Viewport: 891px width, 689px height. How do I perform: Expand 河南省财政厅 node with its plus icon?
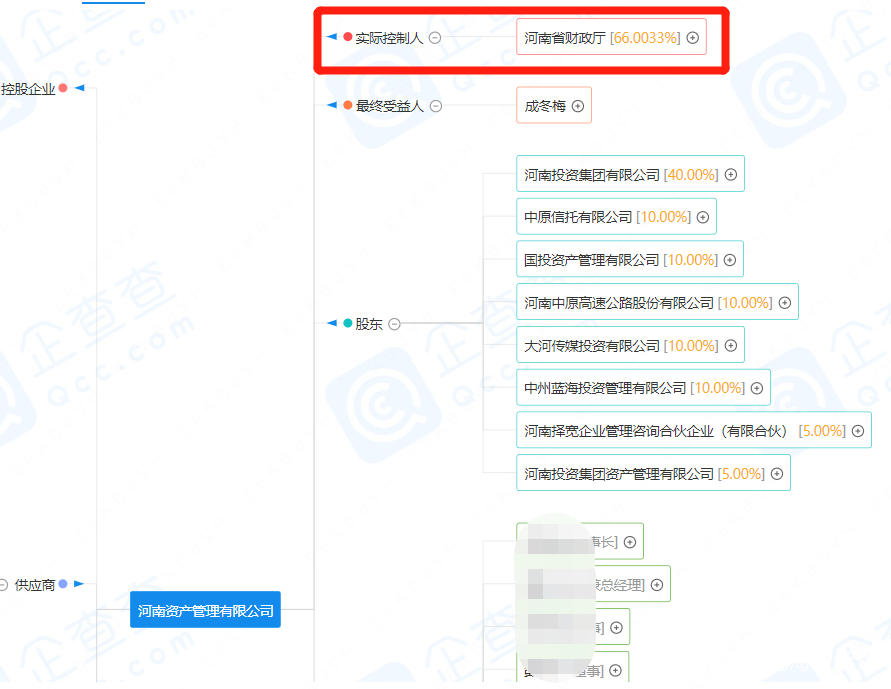coord(693,37)
